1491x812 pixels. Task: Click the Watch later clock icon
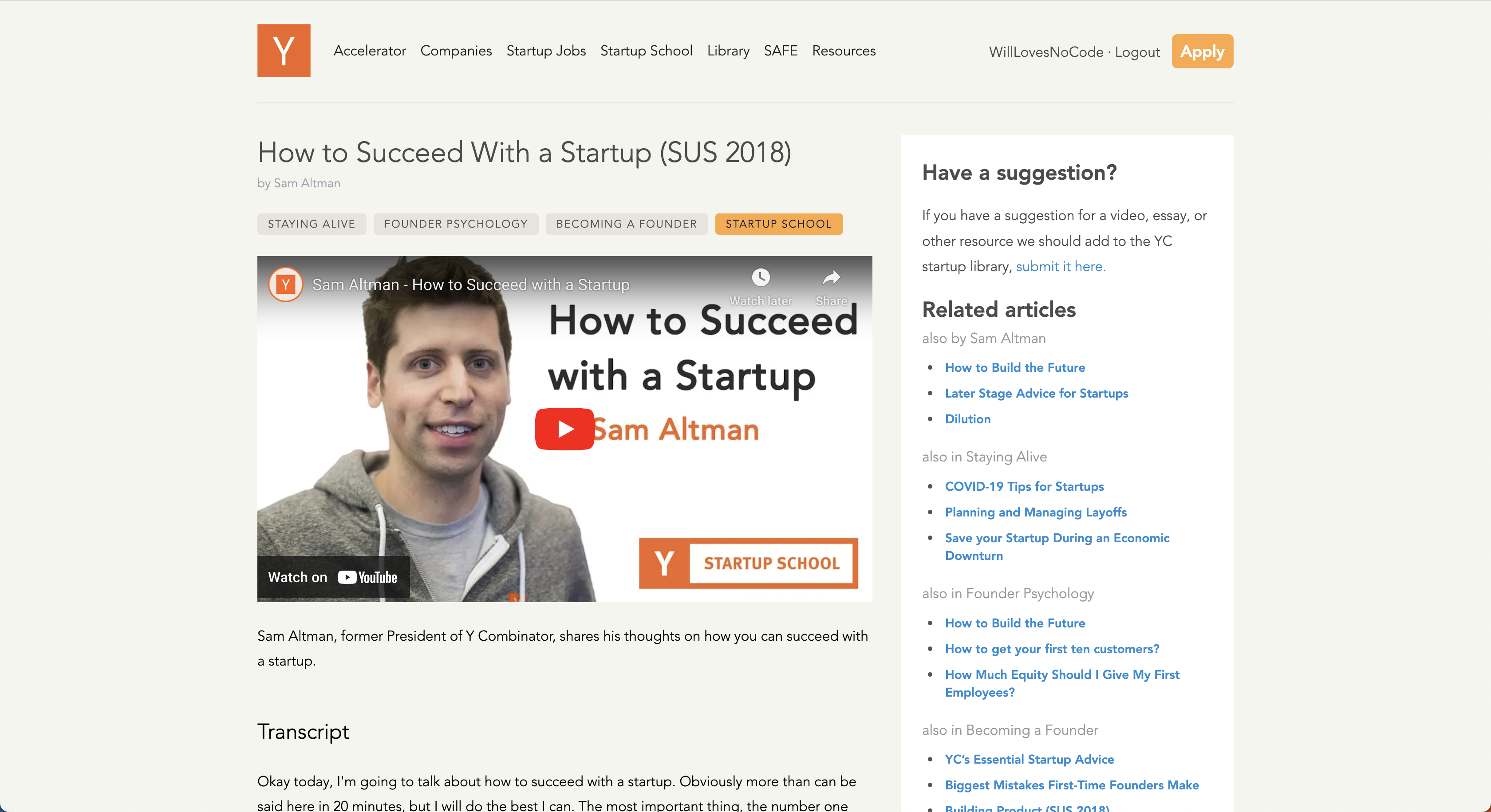(x=761, y=278)
